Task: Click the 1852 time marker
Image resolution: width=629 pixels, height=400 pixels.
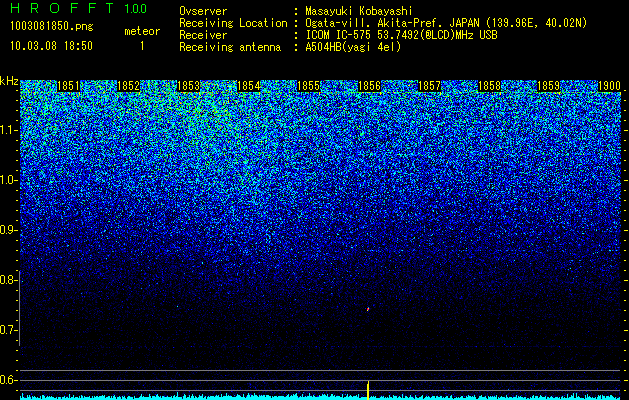Action: [x=128, y=86]
